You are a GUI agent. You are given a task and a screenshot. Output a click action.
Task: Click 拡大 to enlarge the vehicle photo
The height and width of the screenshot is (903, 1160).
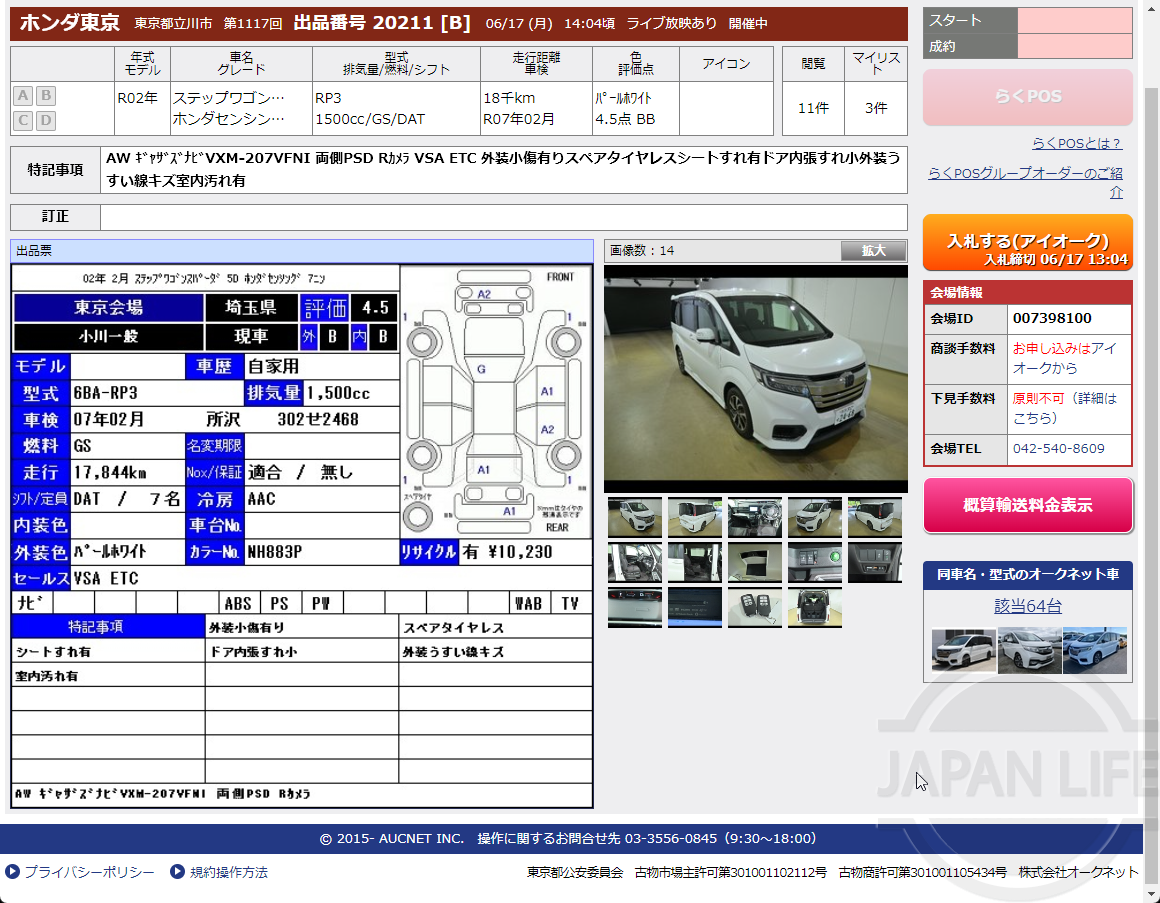click(x=874, y=250)
